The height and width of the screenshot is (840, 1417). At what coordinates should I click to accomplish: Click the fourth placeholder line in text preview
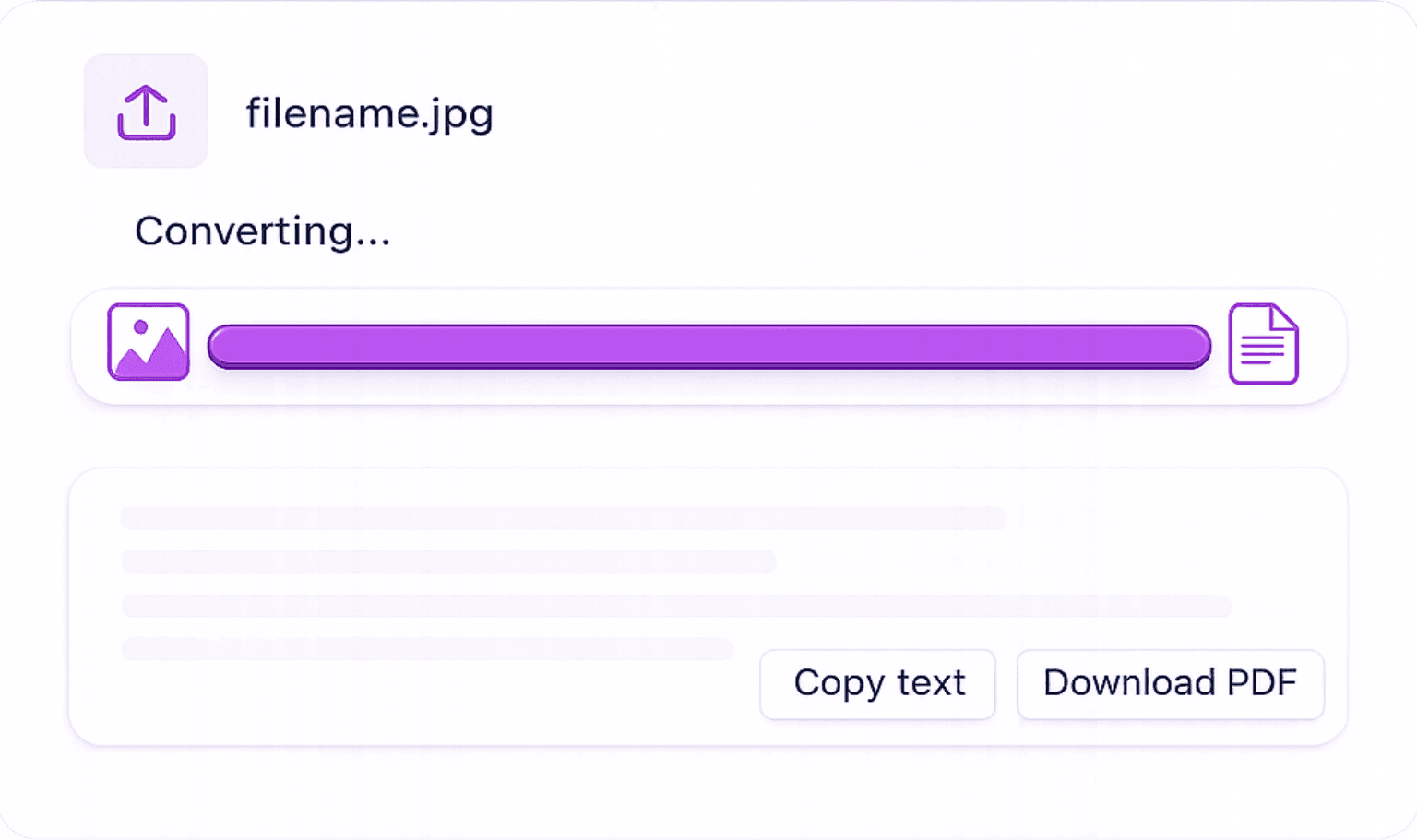point(427,648)
